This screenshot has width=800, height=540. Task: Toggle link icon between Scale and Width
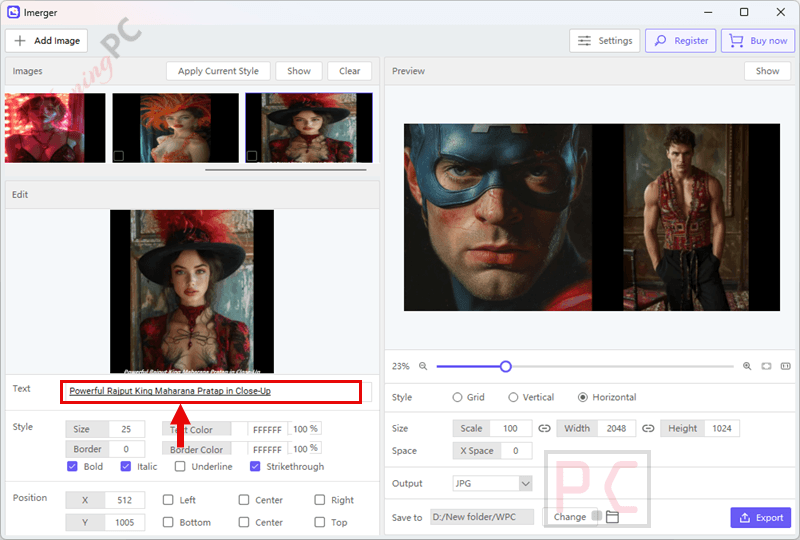pyautogui.click(x=544, y=429)
